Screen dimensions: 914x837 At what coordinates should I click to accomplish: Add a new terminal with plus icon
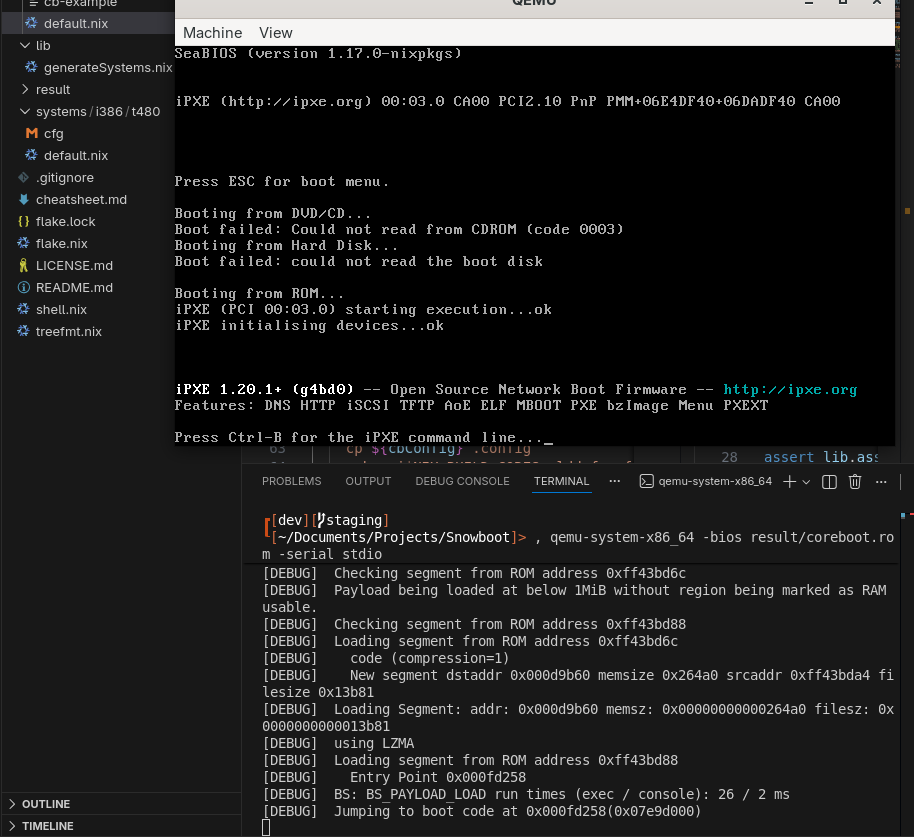pyautogui.click(x=789, y=482)
